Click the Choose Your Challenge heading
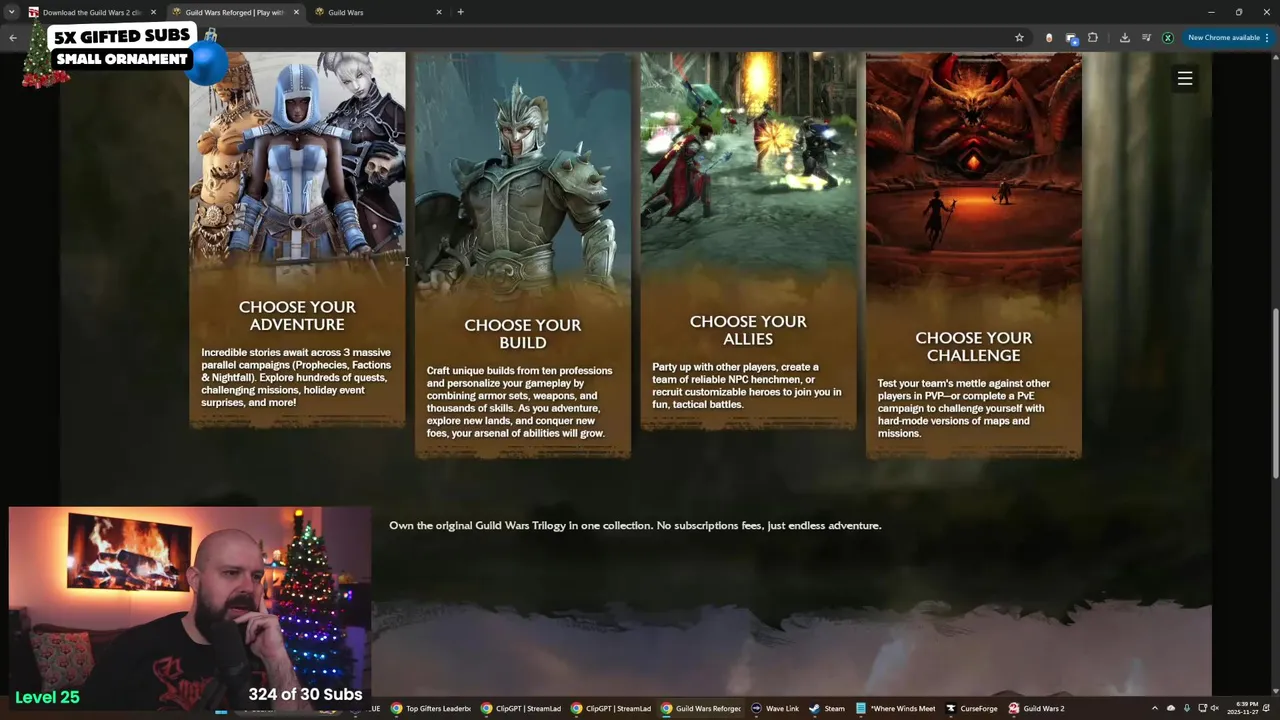This screenshot has width=1280, height=720. (974, 347)
